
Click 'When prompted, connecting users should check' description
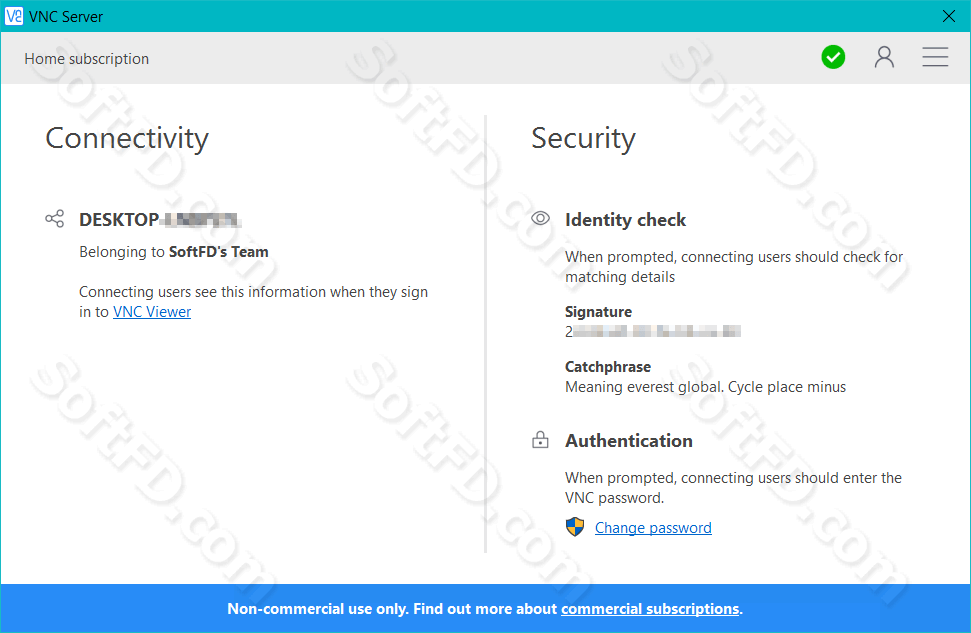734,267
